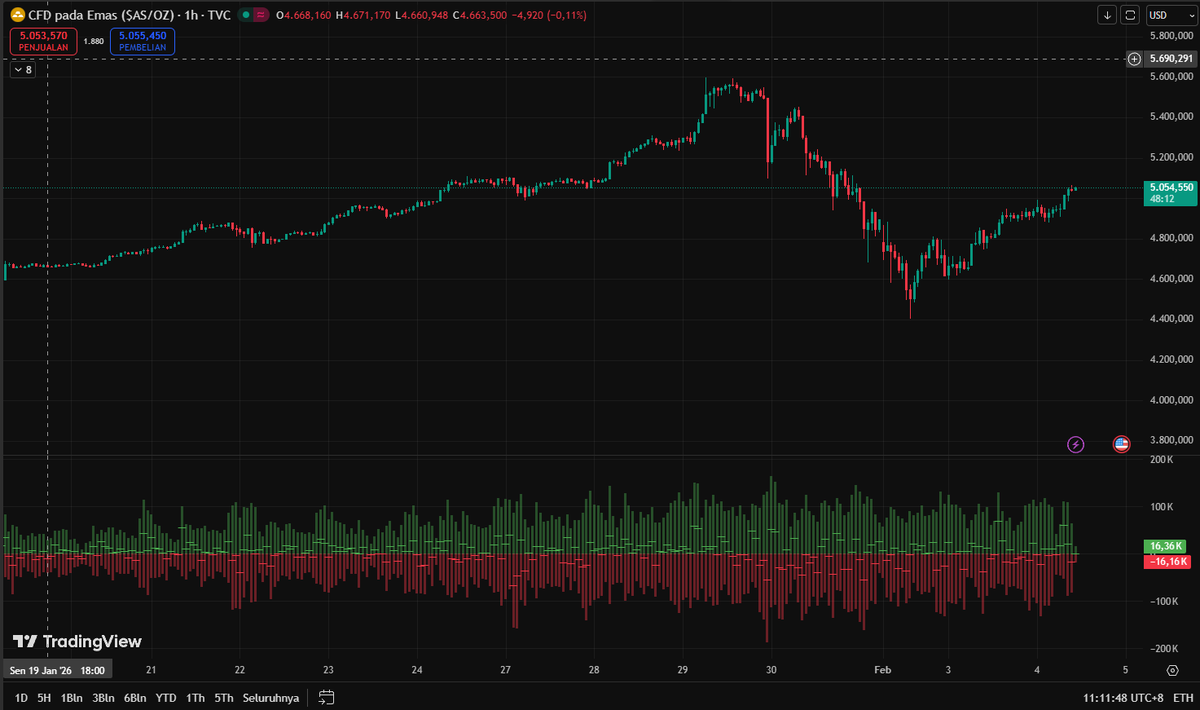Viewport: 1200px width, 710px height.
Task: Select the 1Th time range
Action: [x=195, y=697]
